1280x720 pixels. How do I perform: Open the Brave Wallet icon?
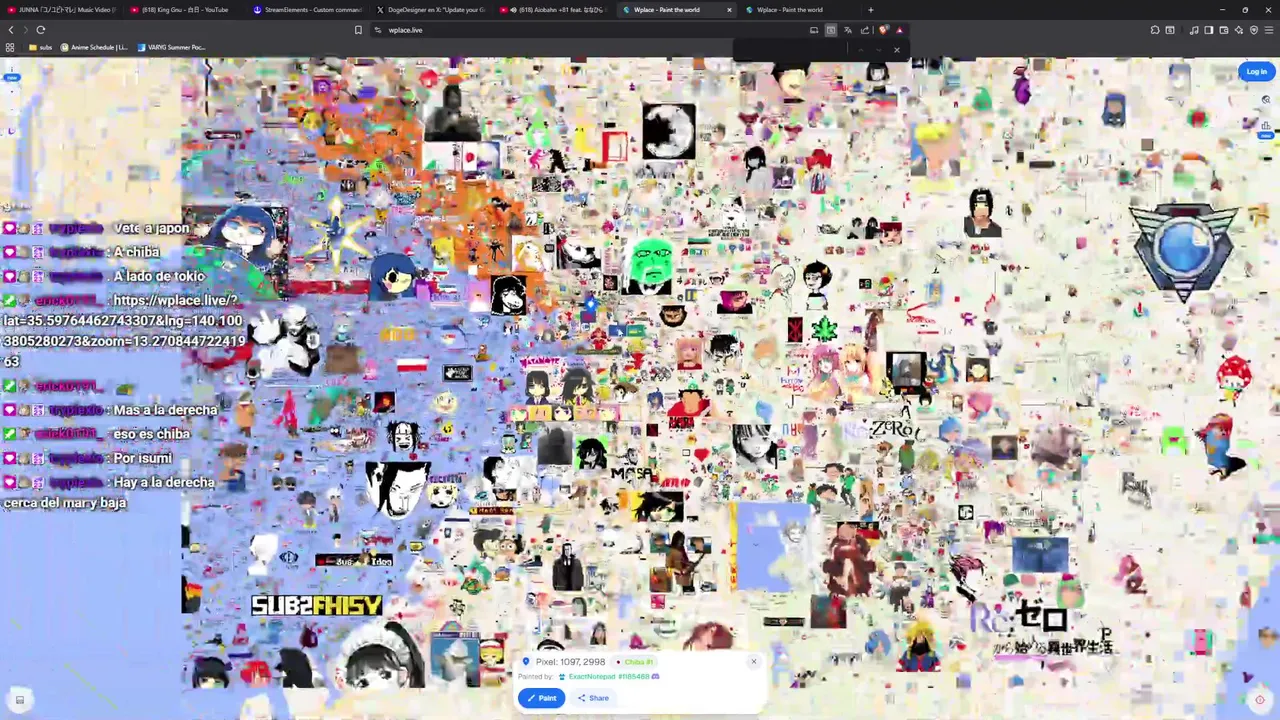click(x=1224, y=30)
